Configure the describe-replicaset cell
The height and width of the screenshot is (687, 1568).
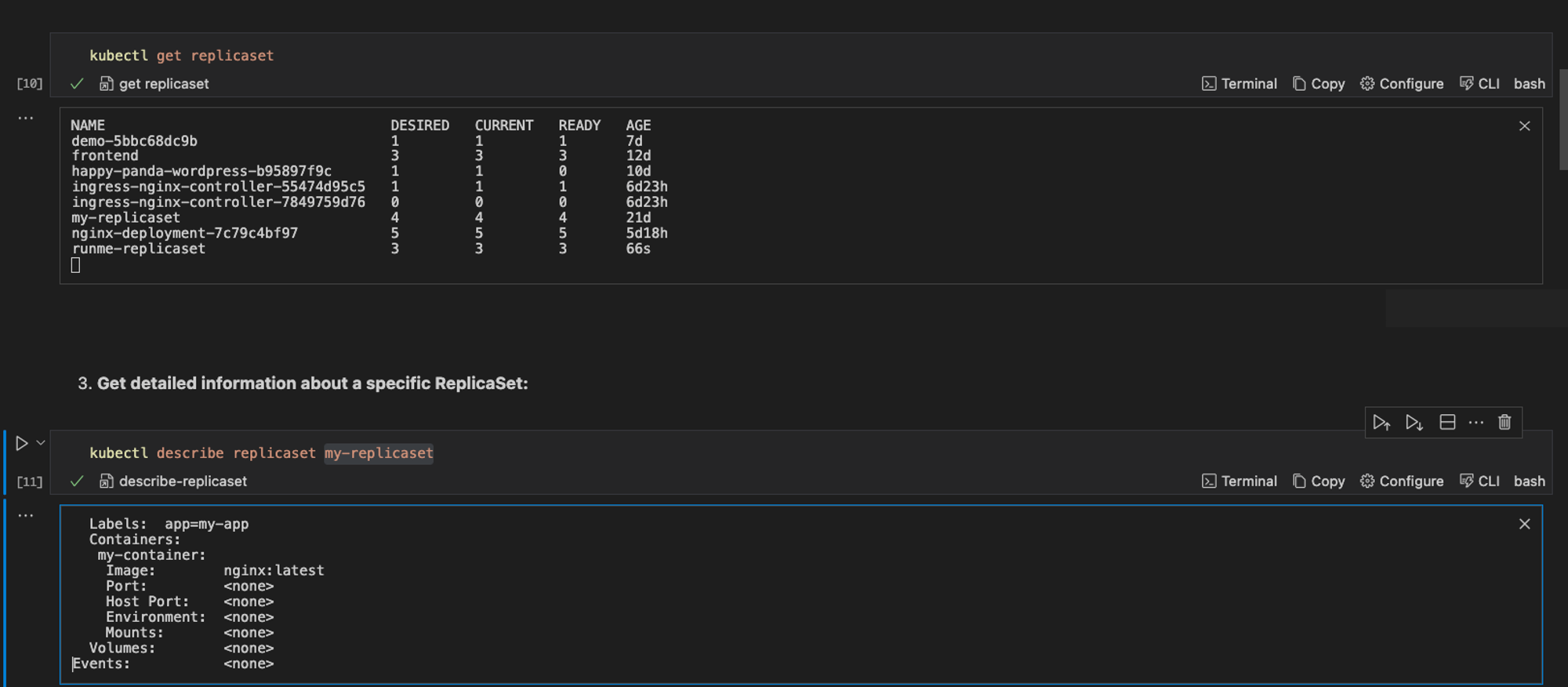tap(1402, 482)
